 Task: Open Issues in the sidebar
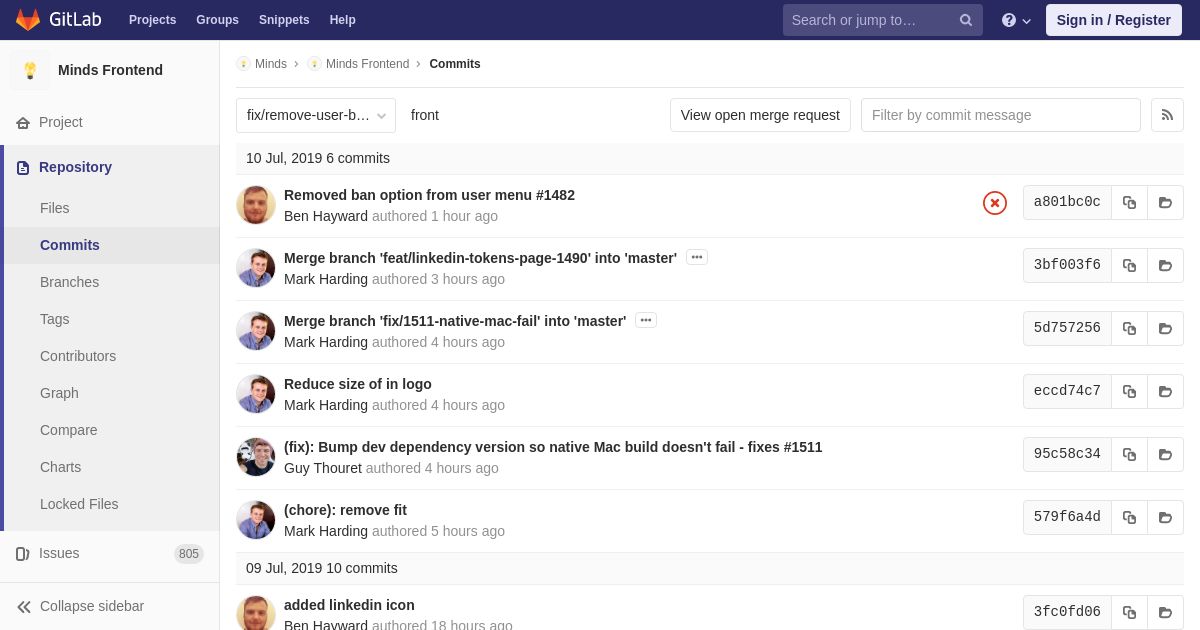point(110,553)
